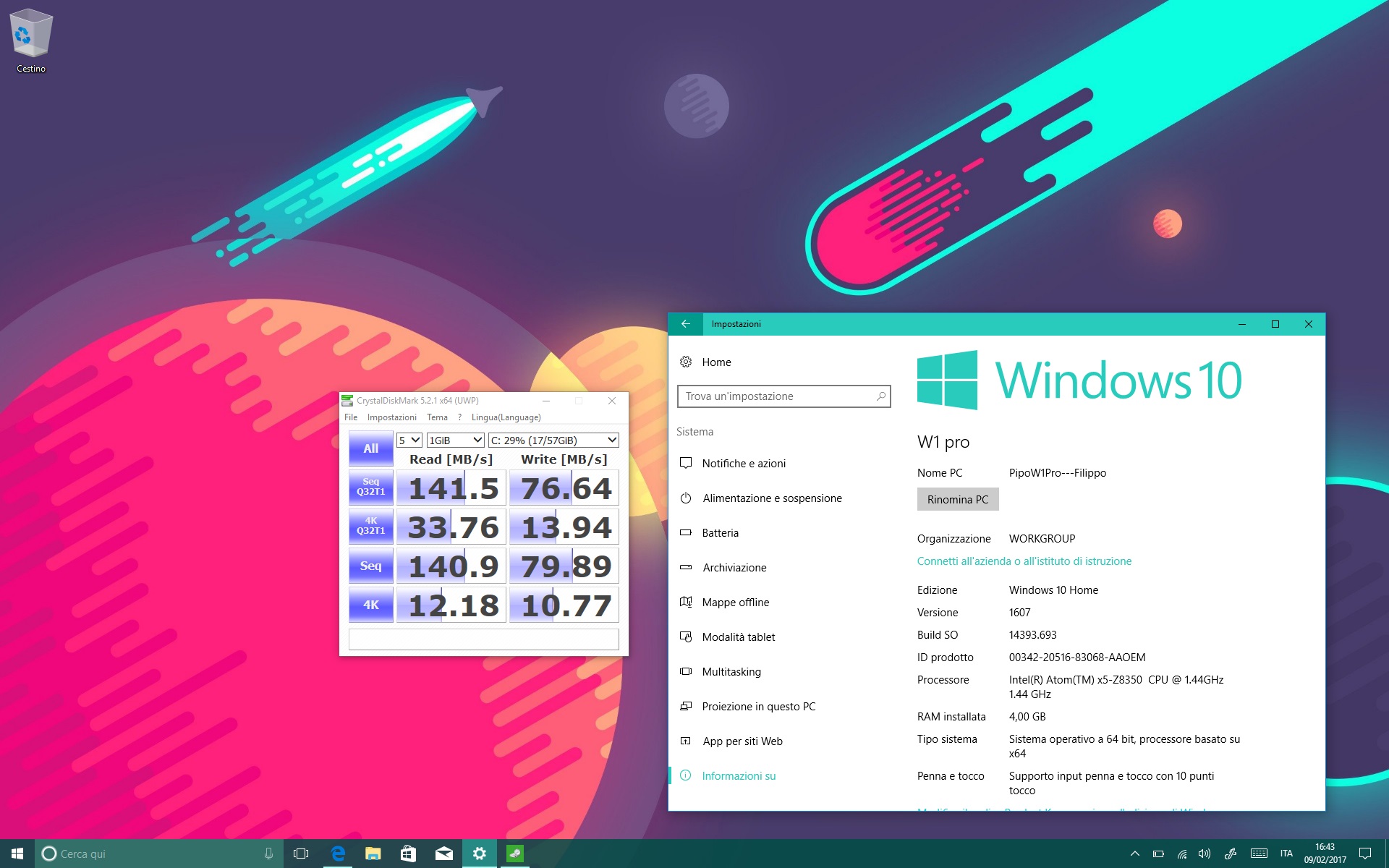Run all benchmarks with the All button

point(370,448)
